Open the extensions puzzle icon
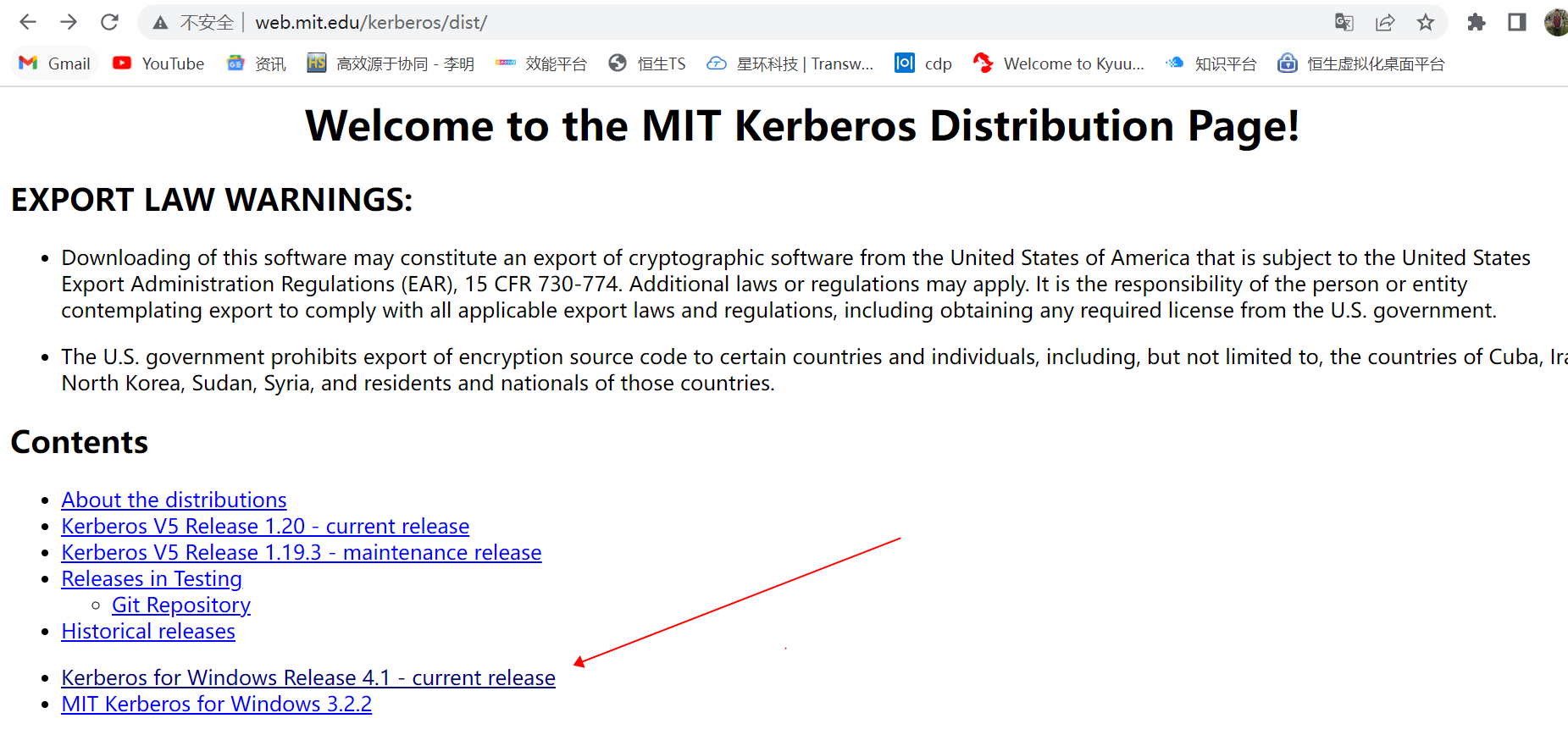 click(1477, 22)
